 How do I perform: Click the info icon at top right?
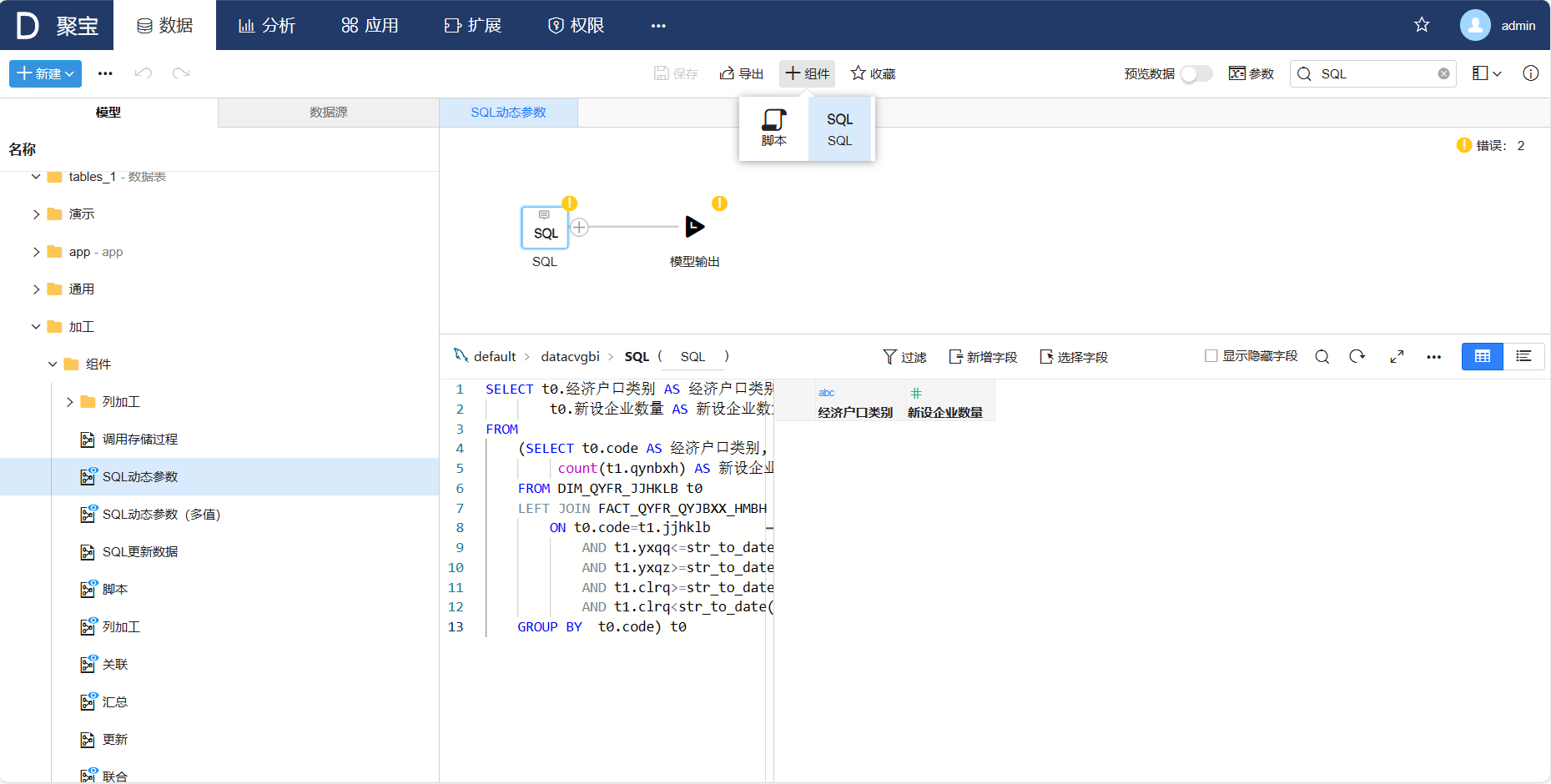point(1531,73)
